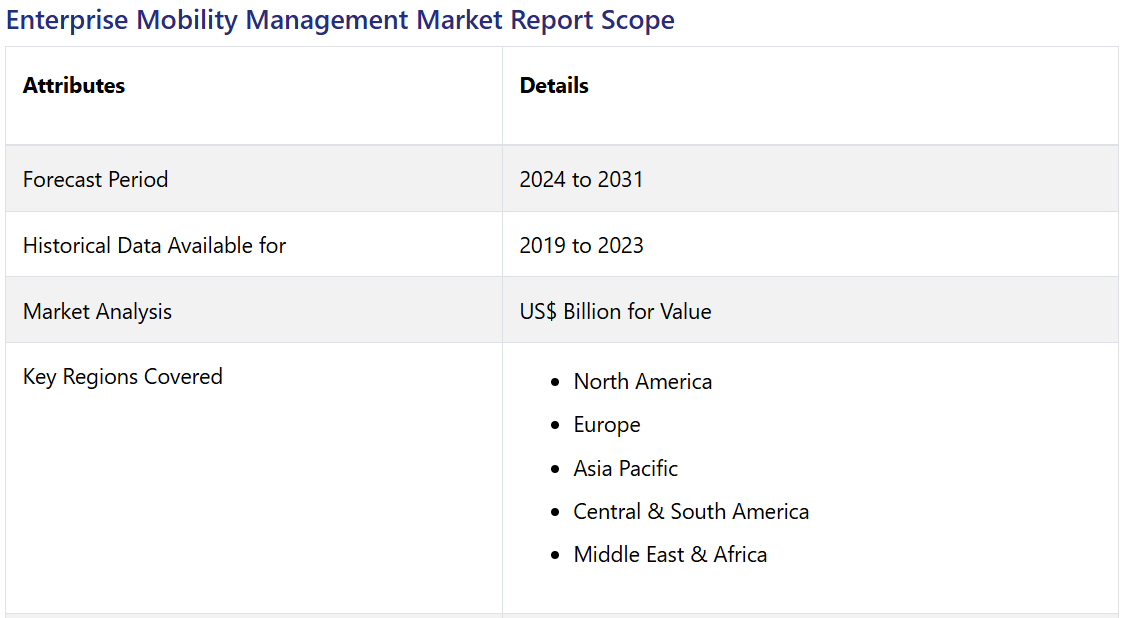Select the Enterprise Mobility Management Market Report Scope heading
This screenshot has width=1123, height=618.
point(340,20)
